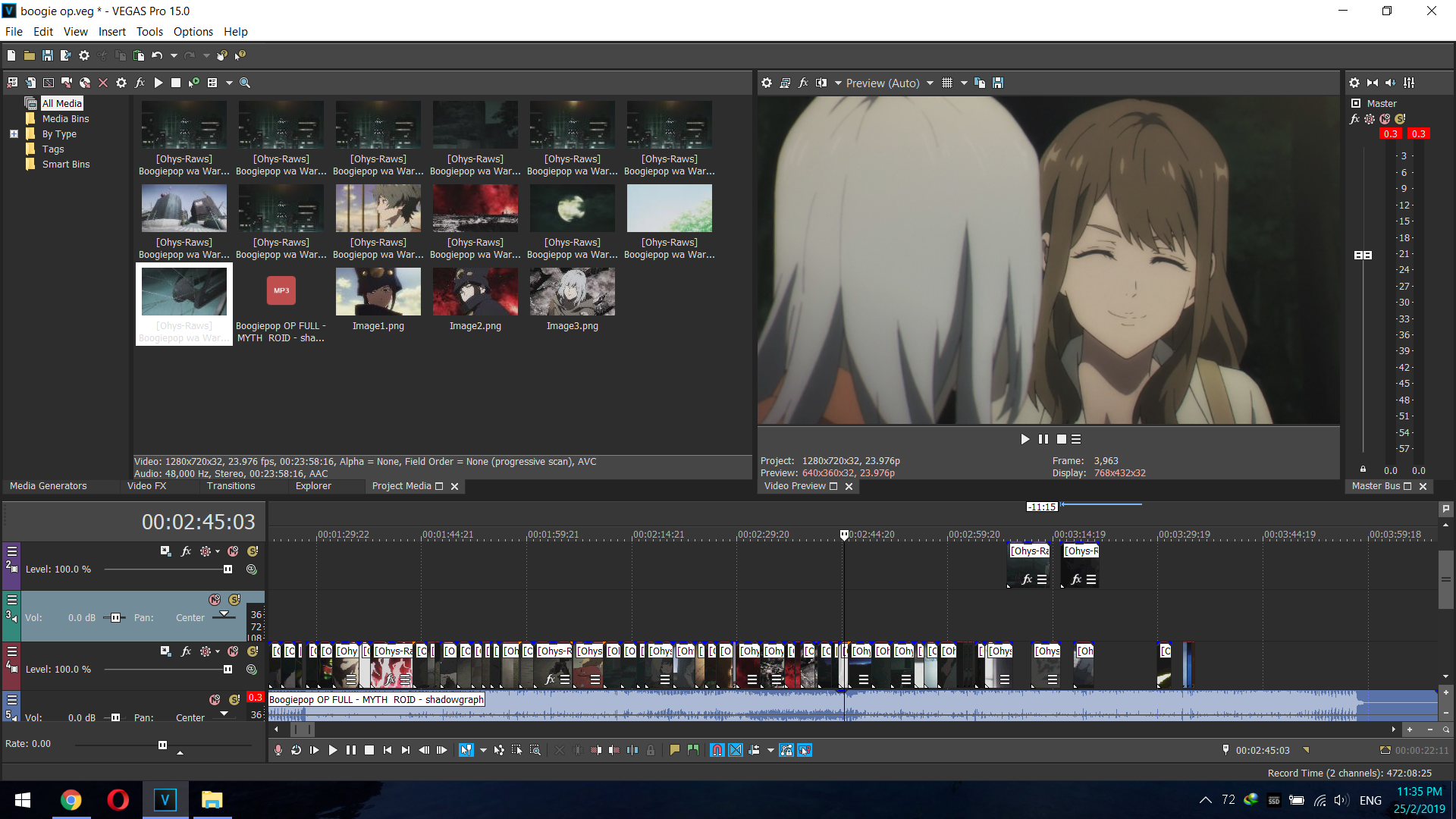Open the edit tool selector dropdown arrow
Viewport: 1456px width, 819px height.
pos(483,750)
